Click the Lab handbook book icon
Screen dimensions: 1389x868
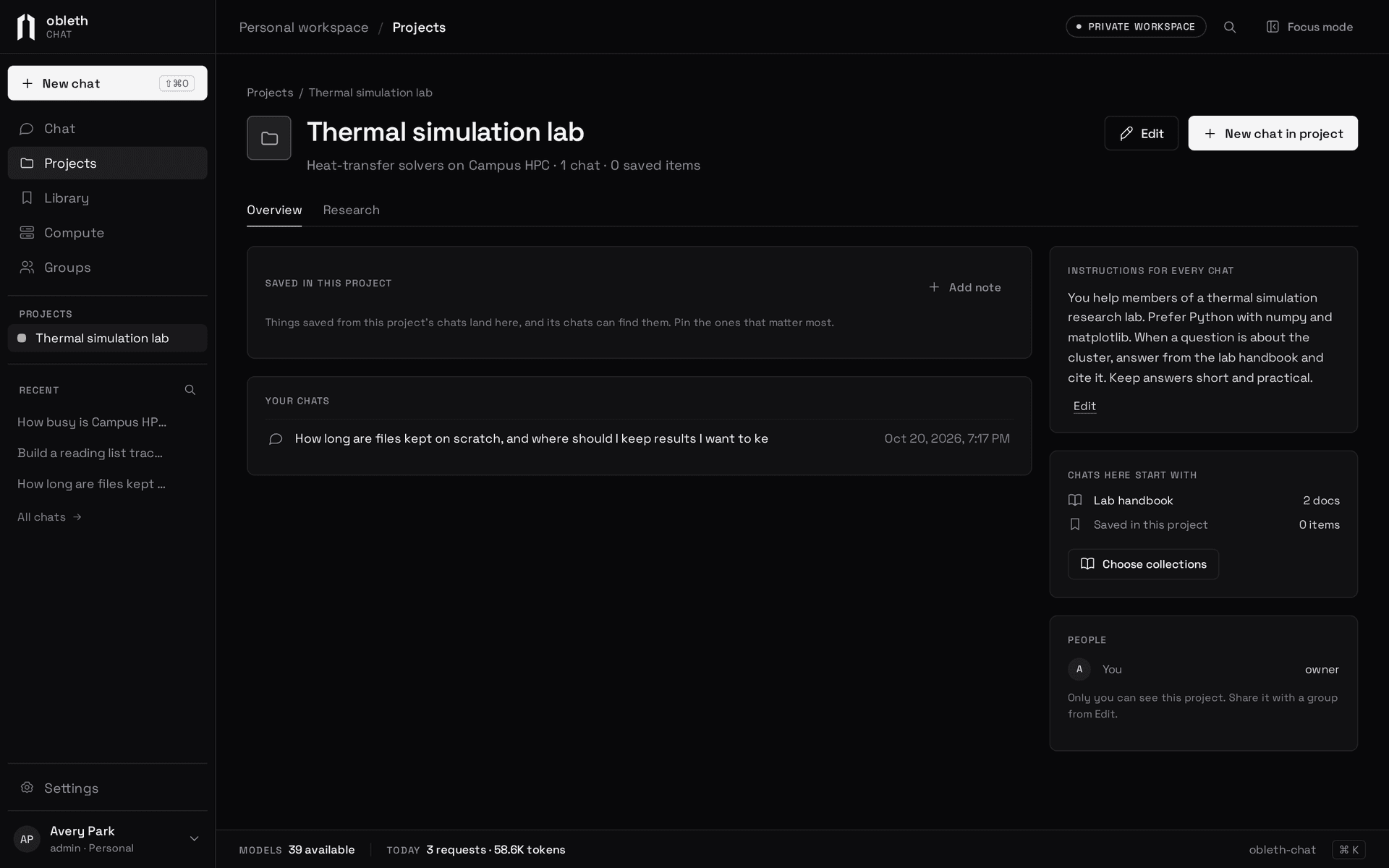coord(1075,501)
